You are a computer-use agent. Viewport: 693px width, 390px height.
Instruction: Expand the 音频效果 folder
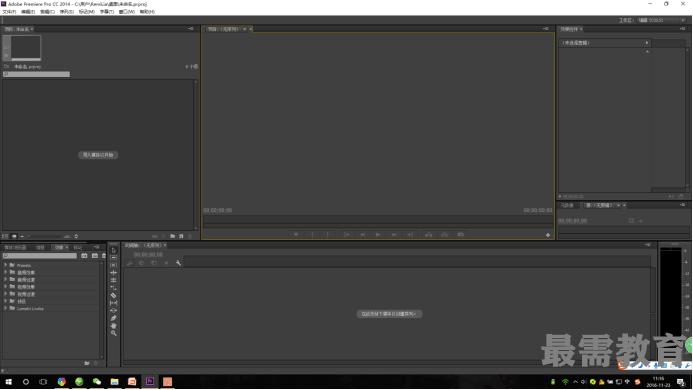click(5, 272)
